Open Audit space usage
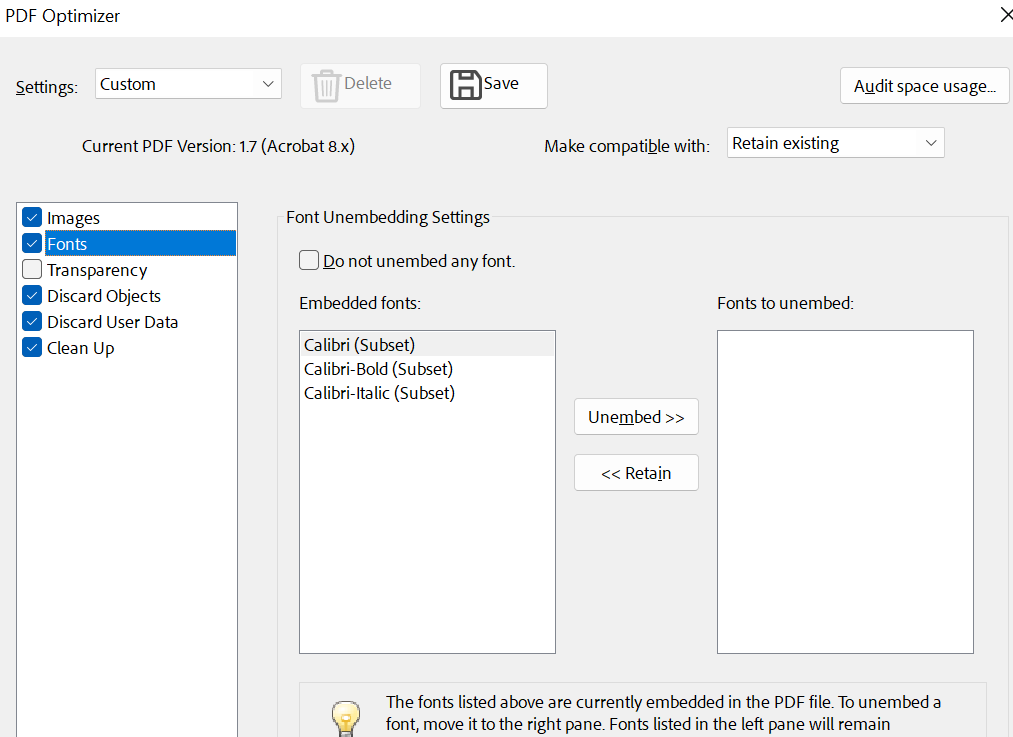 tap(924, 86)
